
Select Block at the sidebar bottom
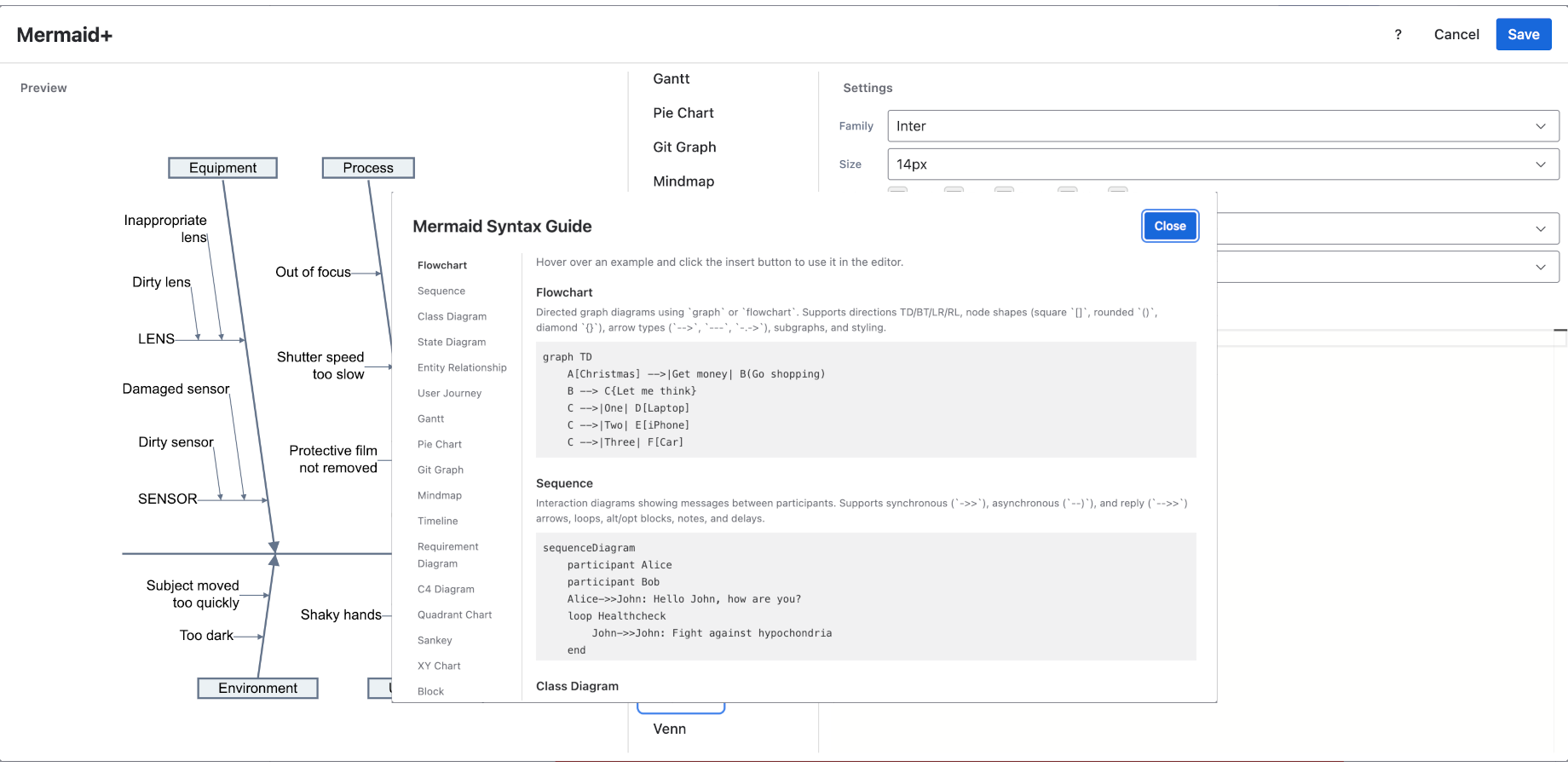click(429, 691)
